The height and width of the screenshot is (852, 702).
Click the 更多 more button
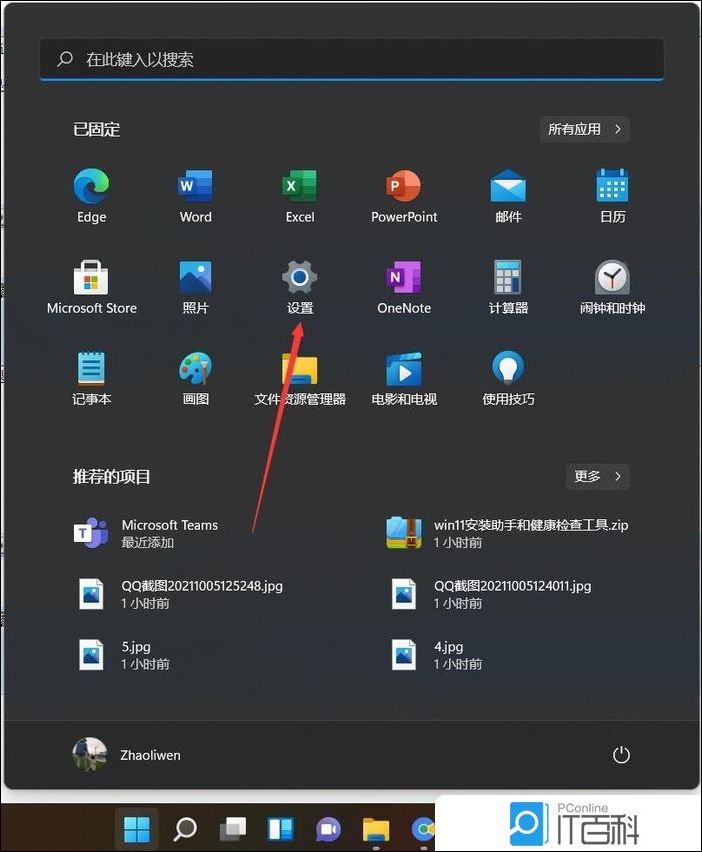pos(598,477)
